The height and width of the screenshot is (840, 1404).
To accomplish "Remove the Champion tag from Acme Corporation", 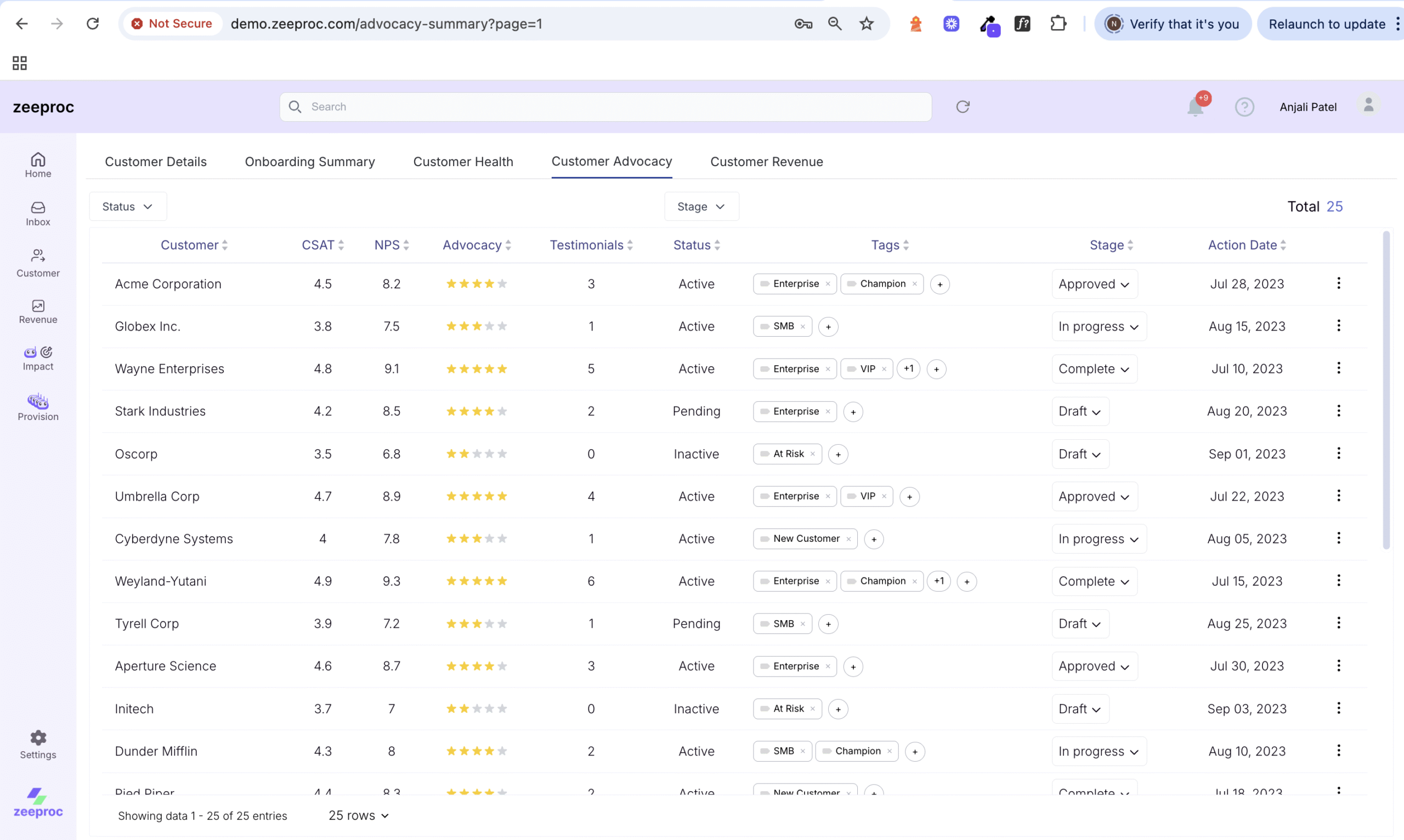I will click(914, 283).
